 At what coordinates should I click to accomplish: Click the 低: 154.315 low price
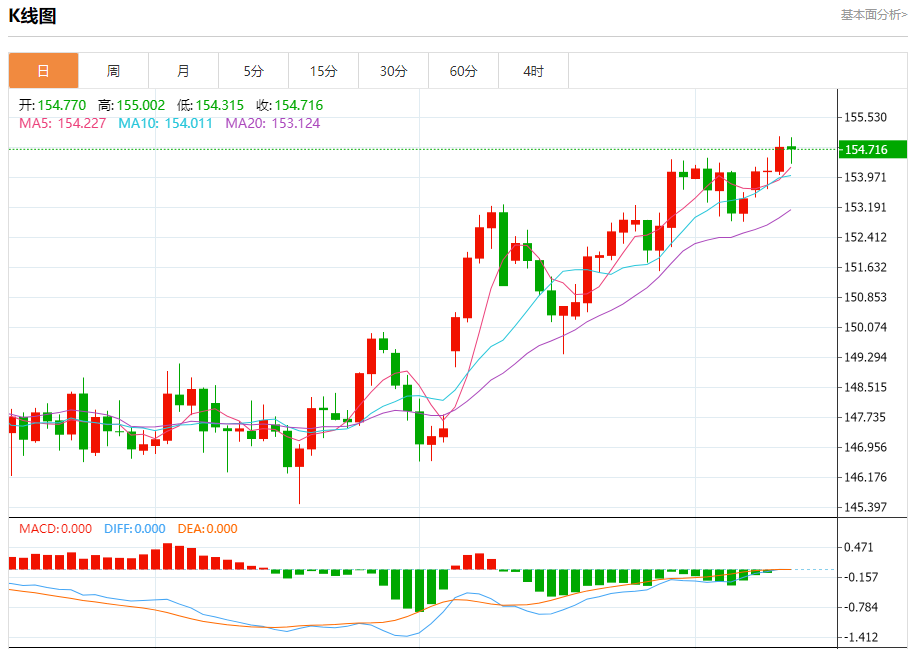(x=210, y=105)
